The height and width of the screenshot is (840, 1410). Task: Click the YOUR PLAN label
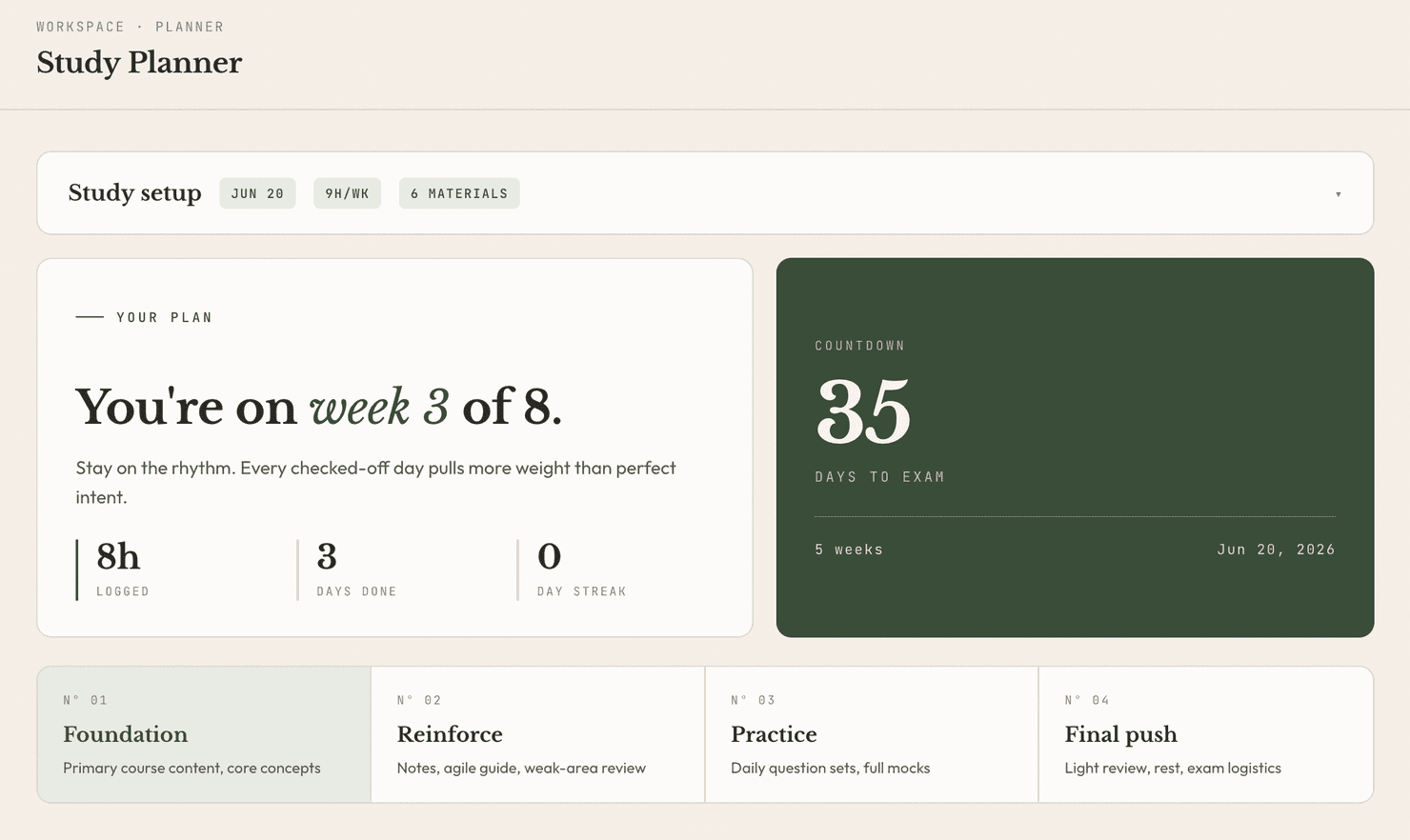click(x=164, y=317)
